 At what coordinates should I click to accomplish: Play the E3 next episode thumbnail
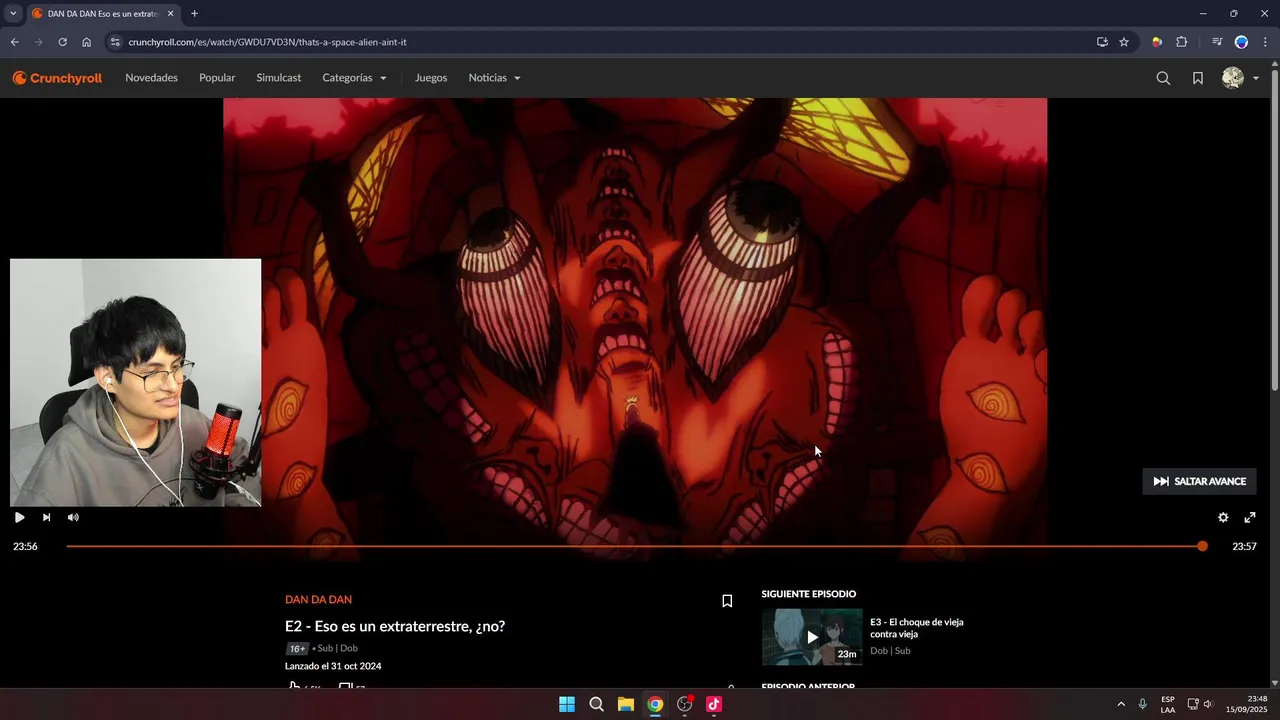click(812, 637)
